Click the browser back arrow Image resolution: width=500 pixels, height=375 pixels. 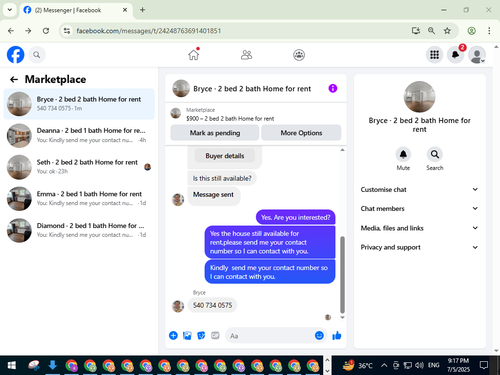pyautogui.click(x=11, y=31)
